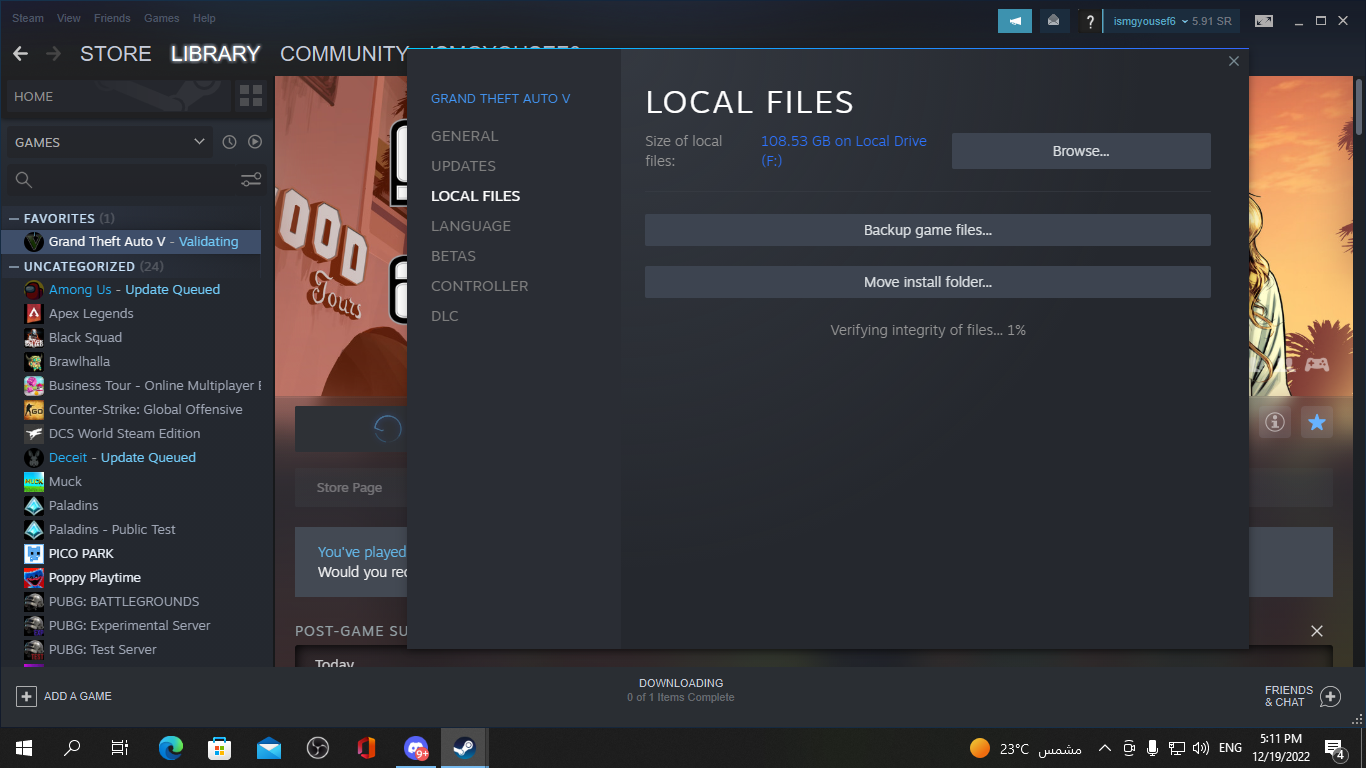Select DLC in properties sidebar

pos(445,316)
